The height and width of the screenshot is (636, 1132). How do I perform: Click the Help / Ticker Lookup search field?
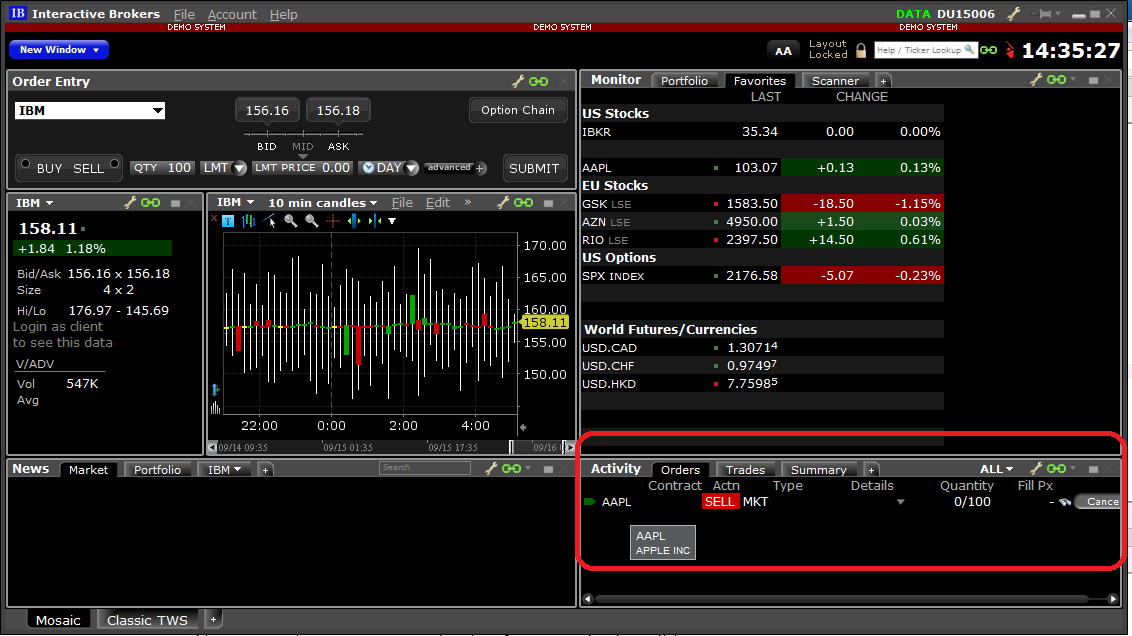(x=925, y=50)
